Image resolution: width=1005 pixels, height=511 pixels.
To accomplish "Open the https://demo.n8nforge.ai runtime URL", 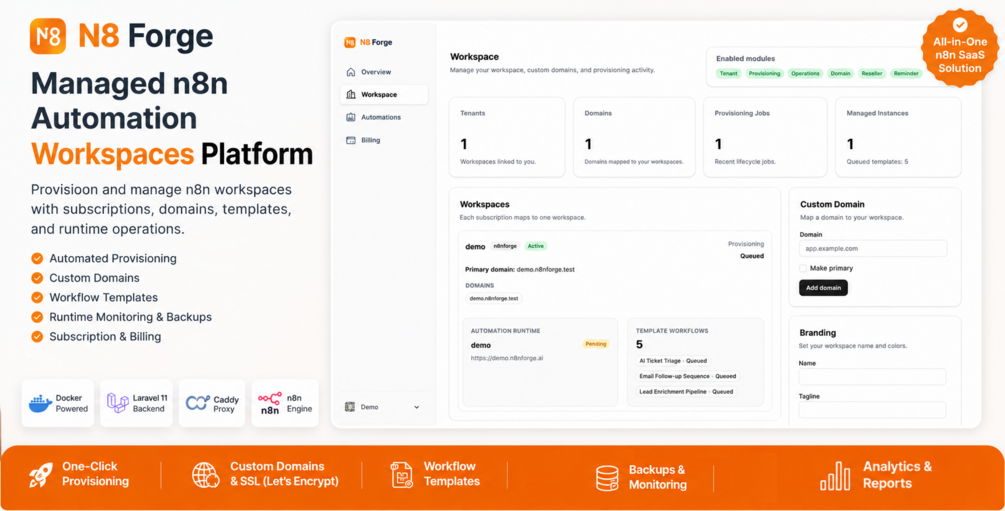I will 507,358.
